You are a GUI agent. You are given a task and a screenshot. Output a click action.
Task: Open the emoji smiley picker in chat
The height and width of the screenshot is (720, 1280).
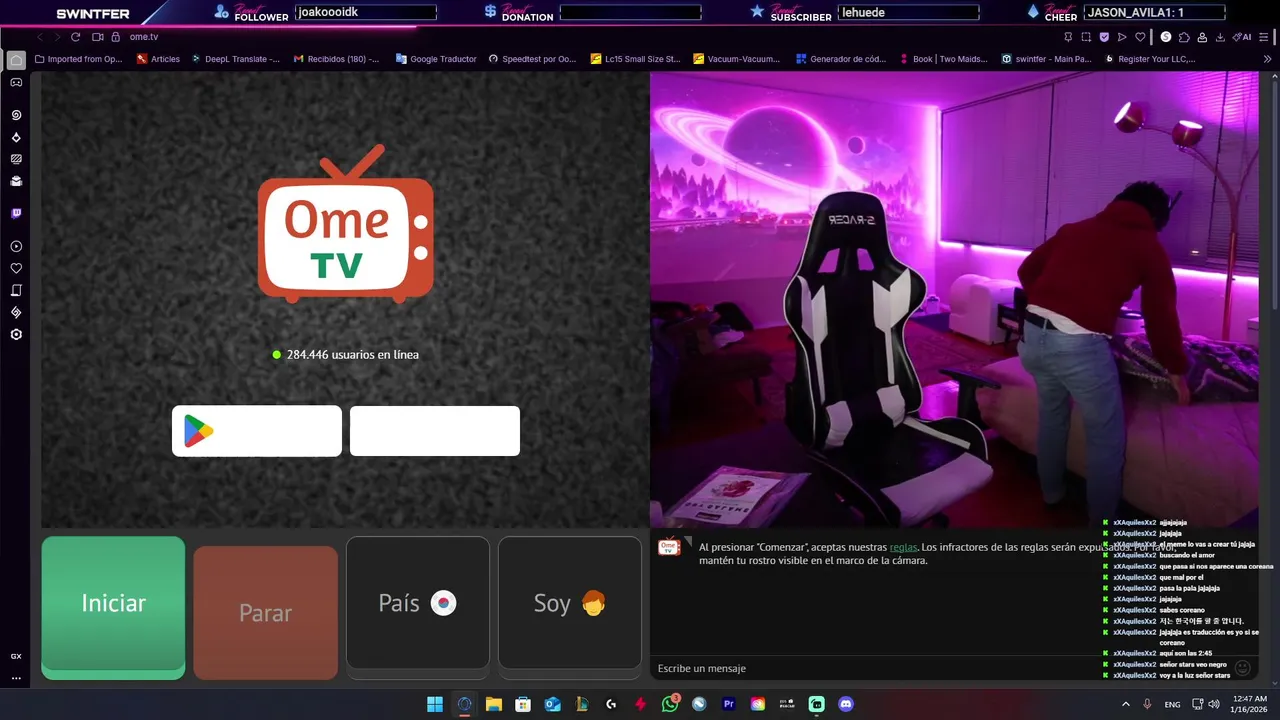1243,668
